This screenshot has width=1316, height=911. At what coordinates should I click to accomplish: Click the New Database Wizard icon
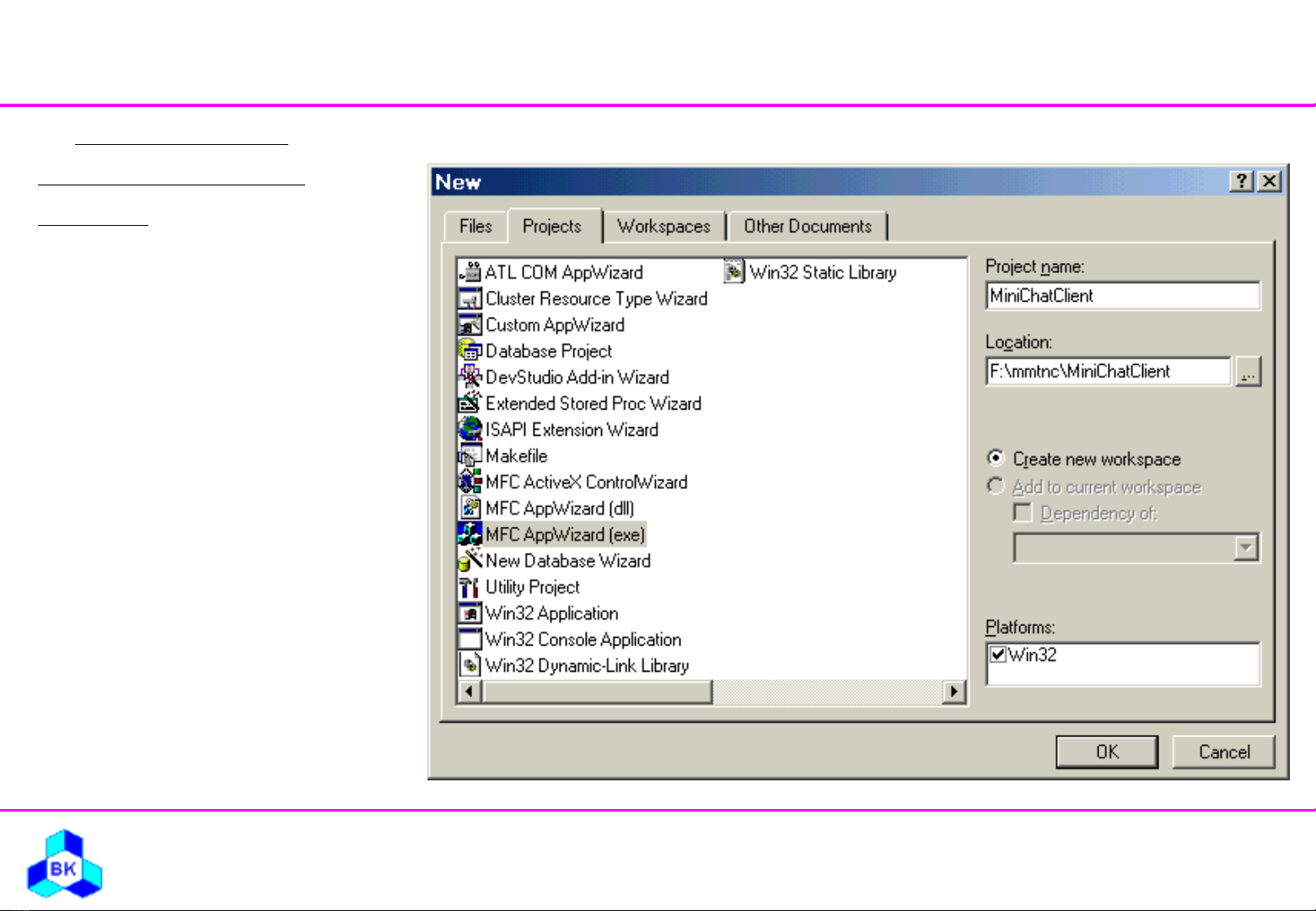[x=470, y=560]
